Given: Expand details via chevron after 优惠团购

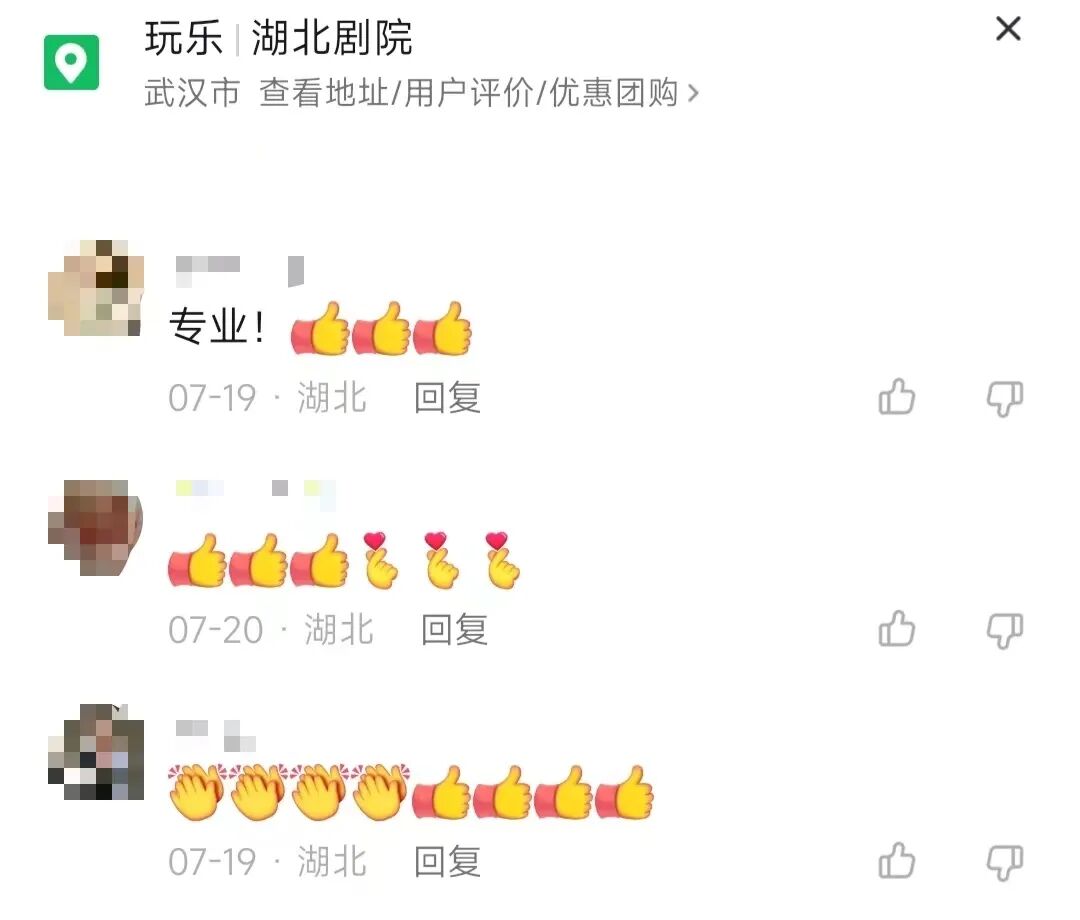Looking at the screenshot, I should click(693, 94).
